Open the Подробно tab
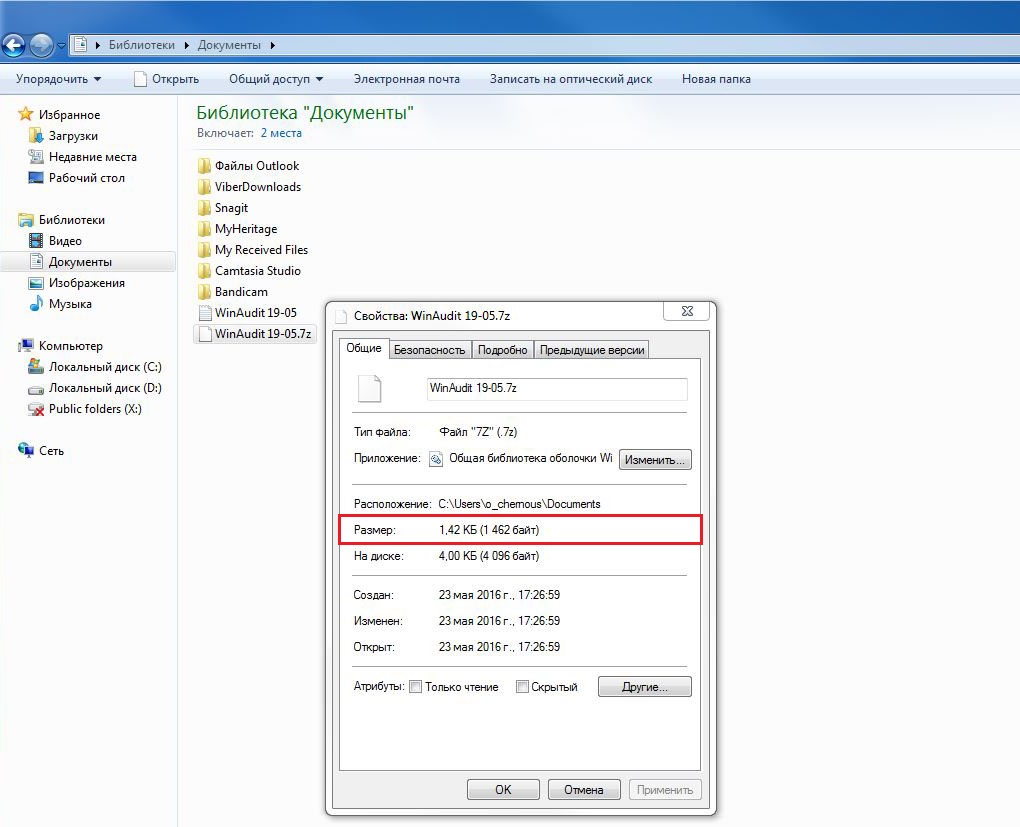 pos(502,350)
